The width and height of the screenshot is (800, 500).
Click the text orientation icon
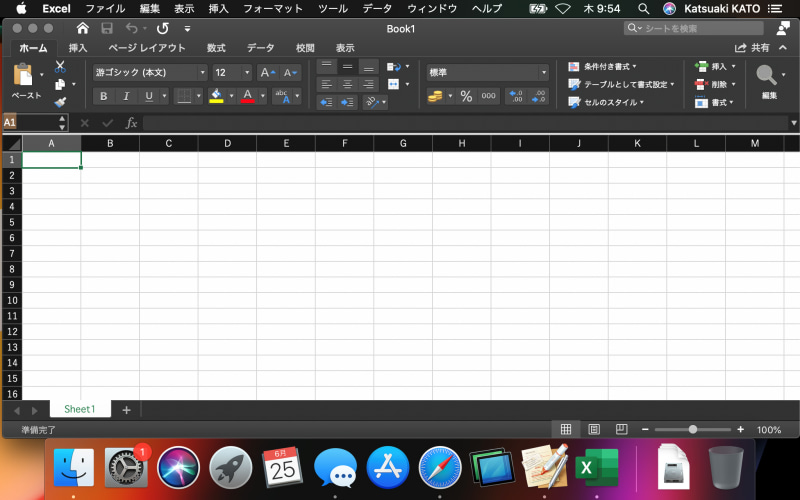pyautogui.click(x=372, y=102)
